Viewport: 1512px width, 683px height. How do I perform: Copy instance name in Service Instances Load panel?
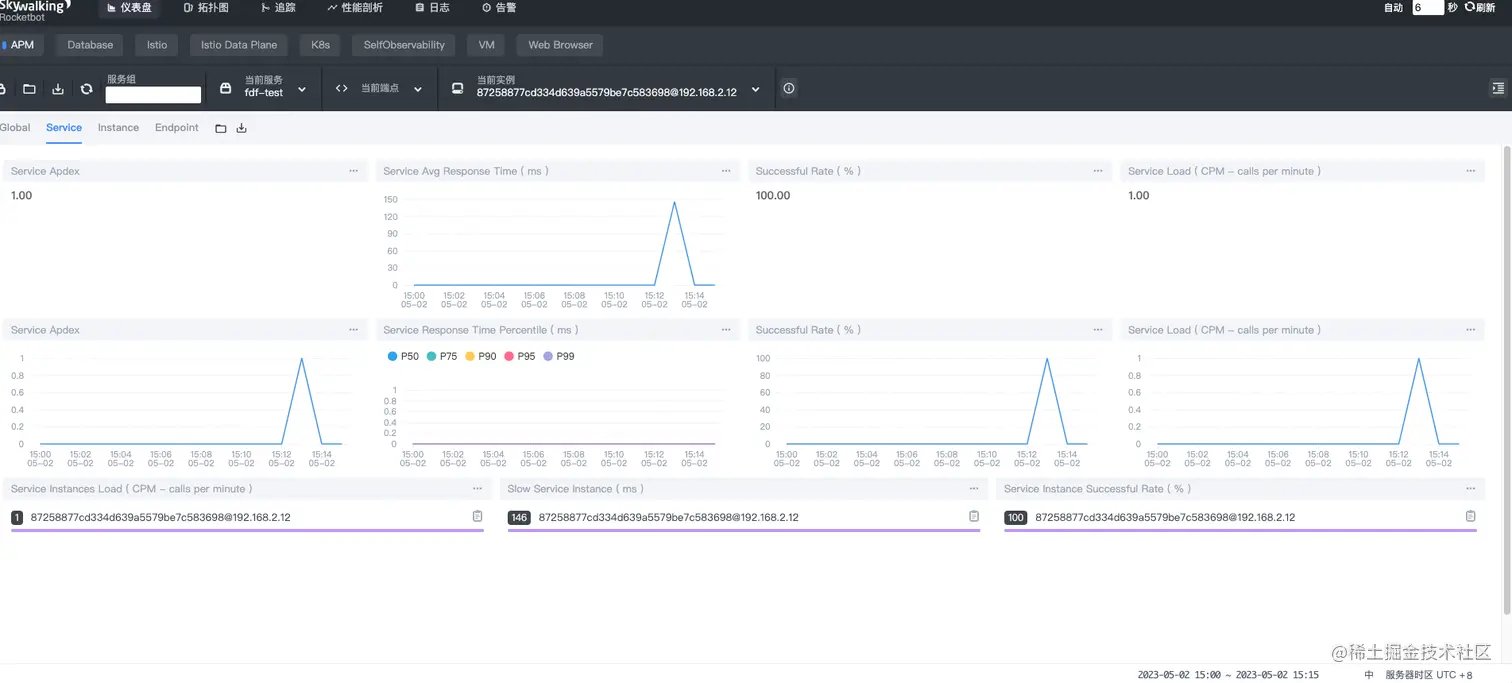click(477, 516)
